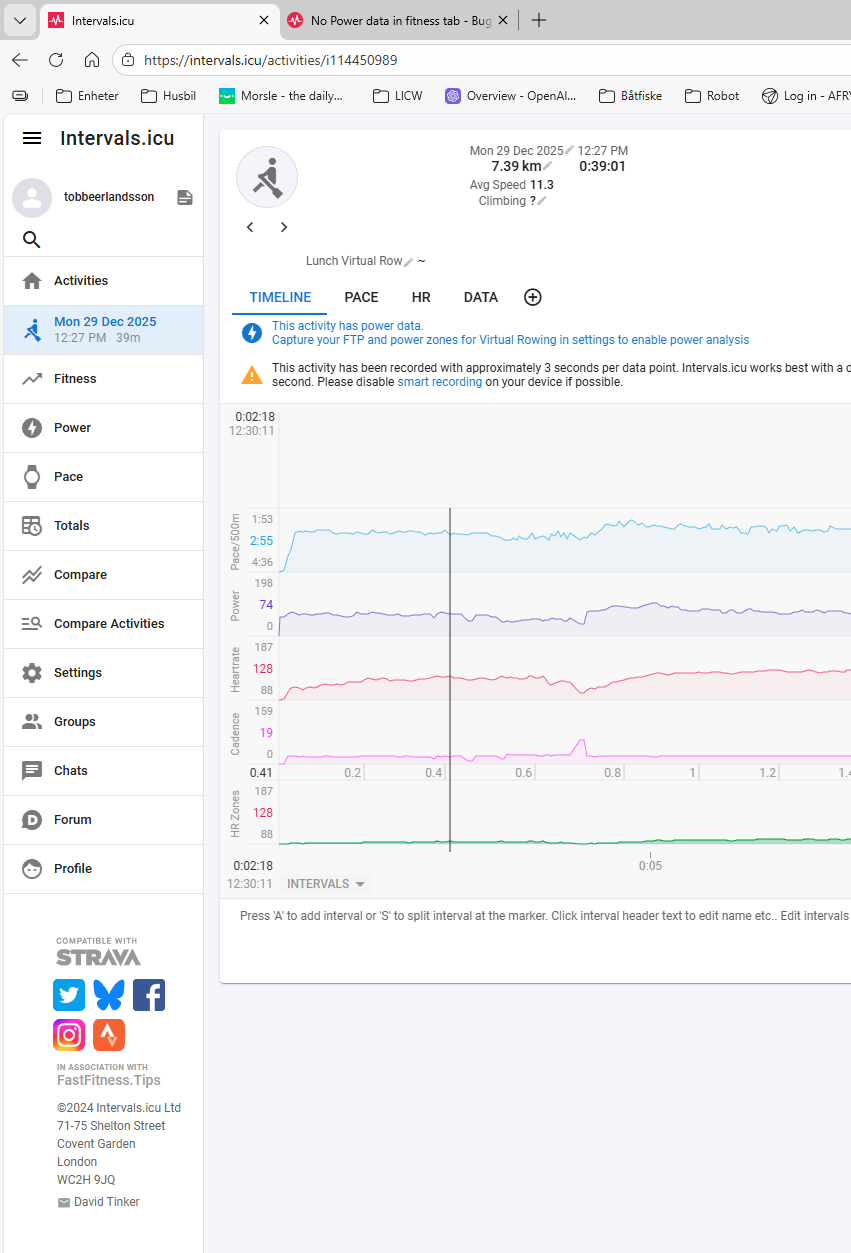Click the plus icon after DATA tab
The width and height of the screenshot is (851, 1253).
click(533, 297)
